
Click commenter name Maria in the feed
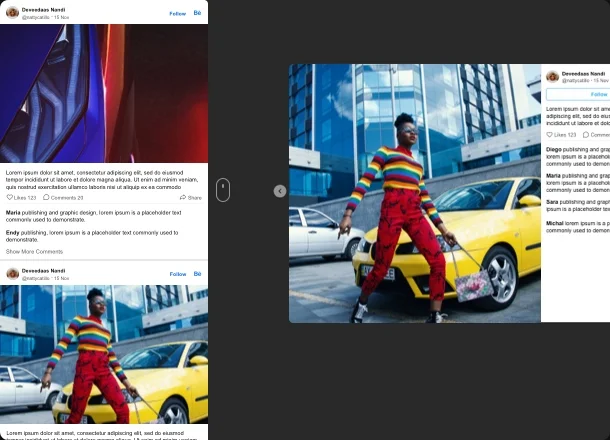tap(13, 213)
